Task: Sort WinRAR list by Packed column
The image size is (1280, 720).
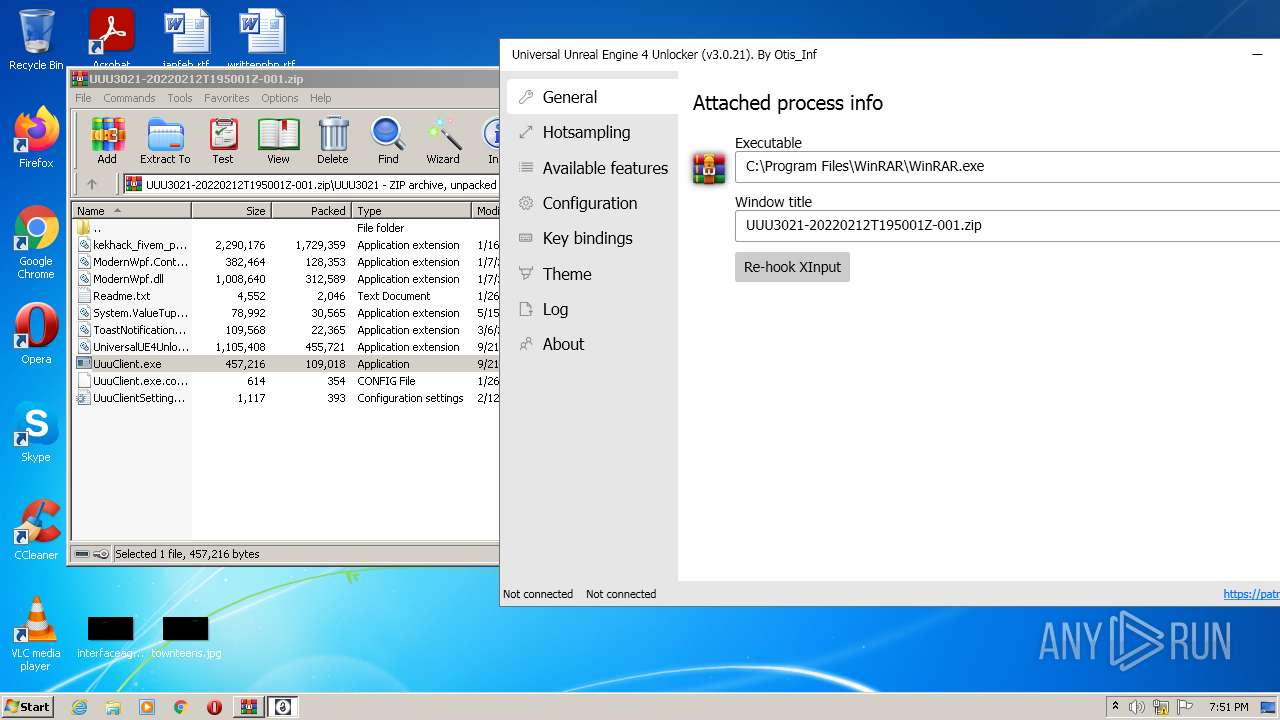Action: (x=311, y=211)
